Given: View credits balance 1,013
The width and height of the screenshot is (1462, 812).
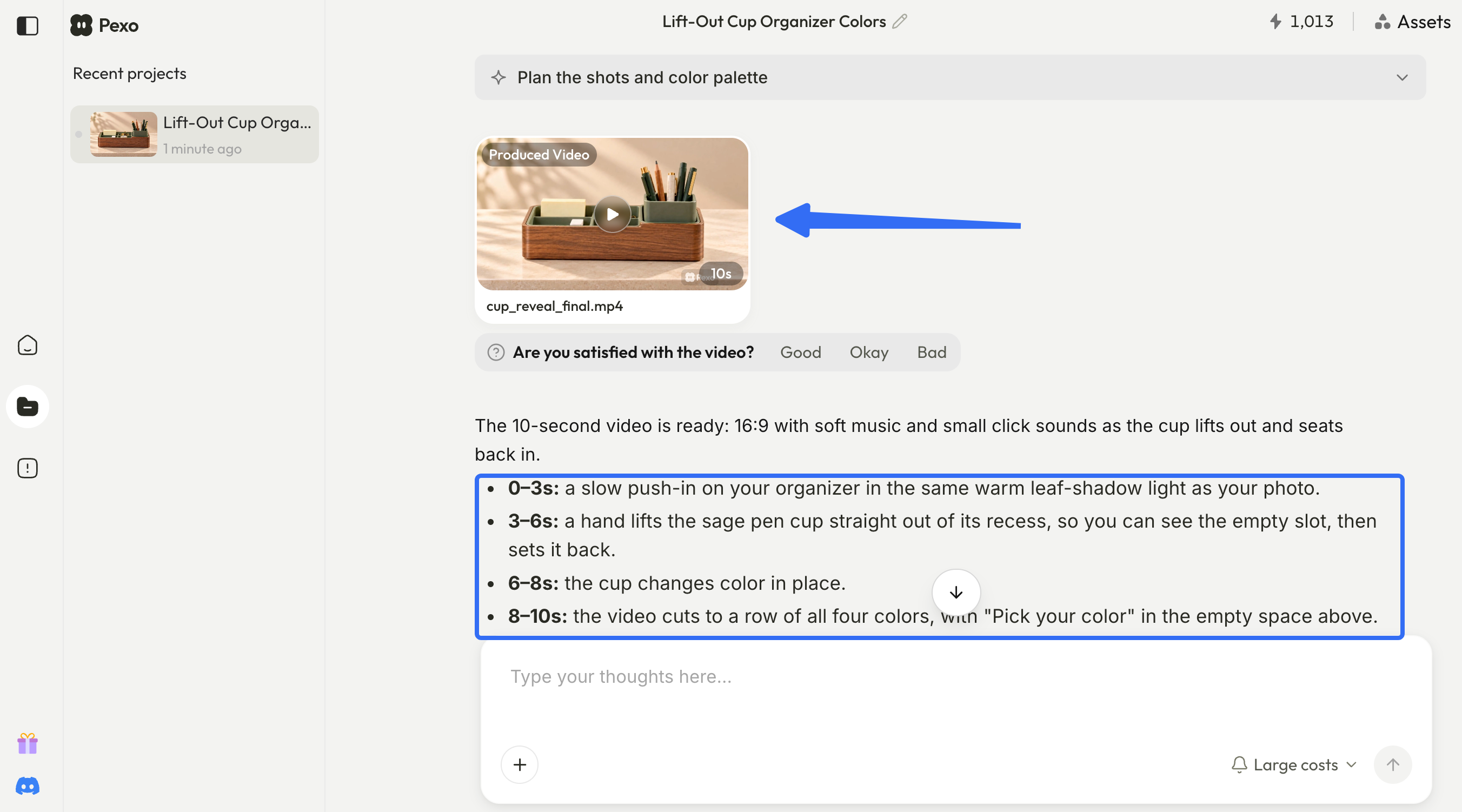Looking at the screenshot, I should point(1301,22).
